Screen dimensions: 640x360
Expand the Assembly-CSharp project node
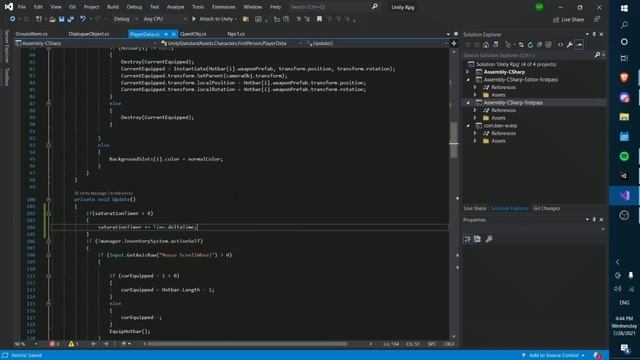pos(468,72)
